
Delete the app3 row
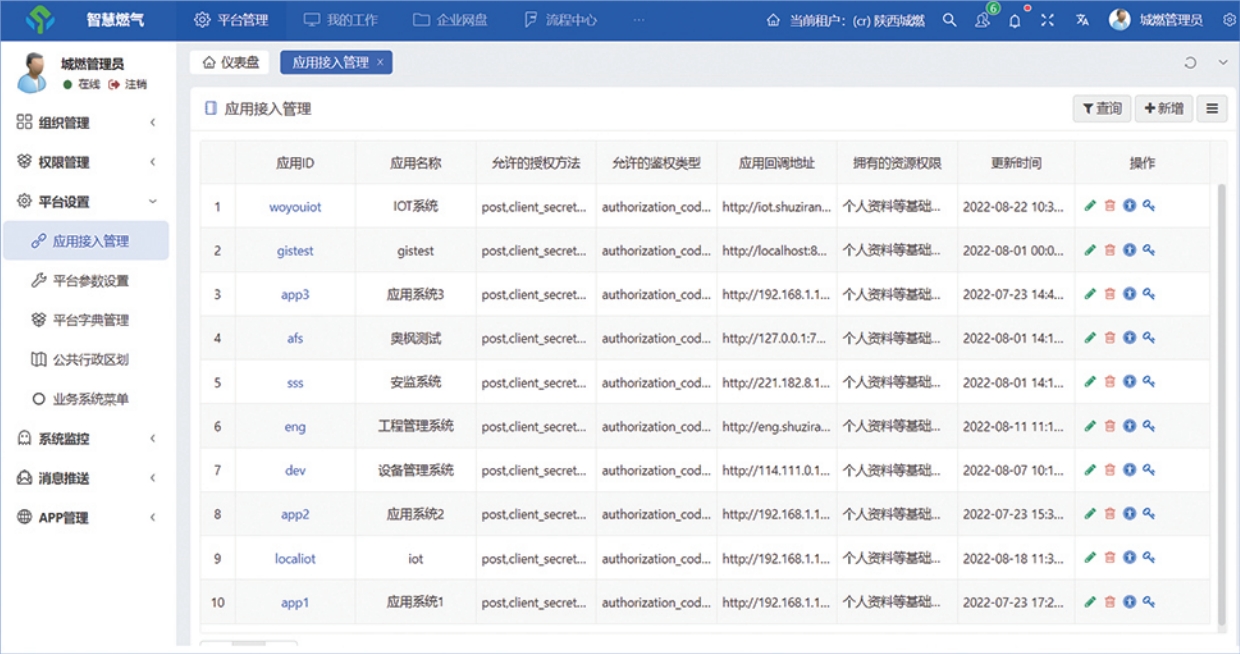(1109, 294)
